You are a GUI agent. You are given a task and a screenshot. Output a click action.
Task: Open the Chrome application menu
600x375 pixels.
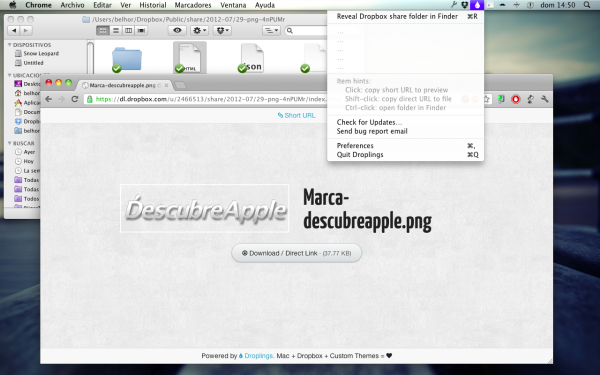tap(38, 5)
